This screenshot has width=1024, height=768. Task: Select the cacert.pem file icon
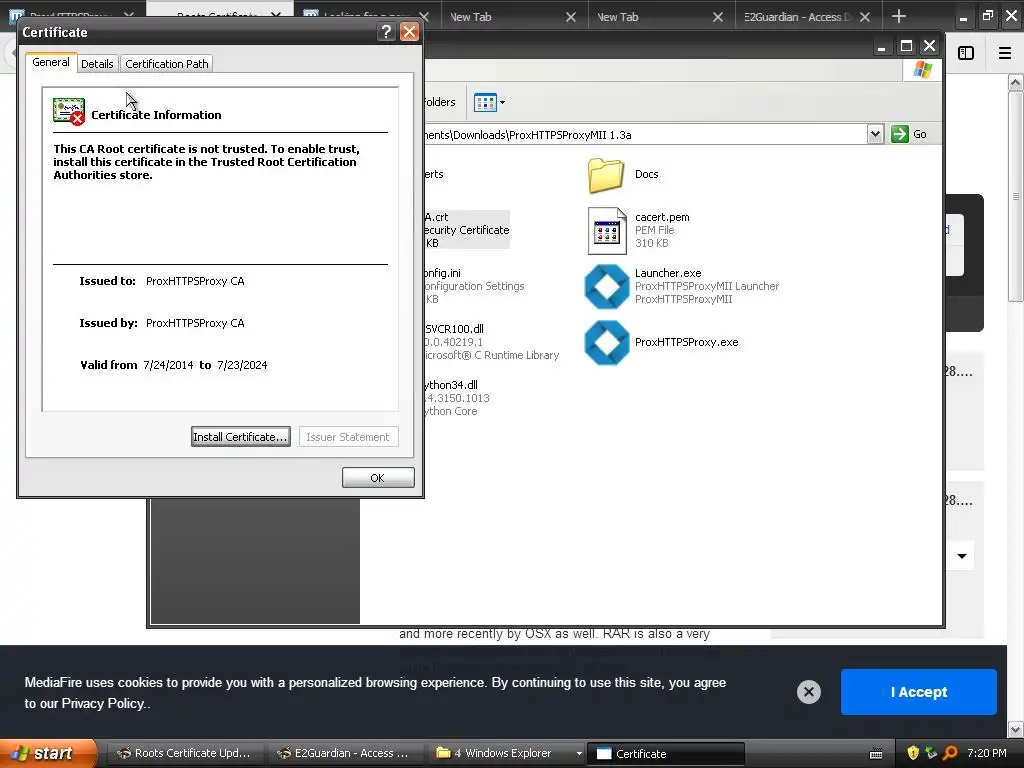607,231
